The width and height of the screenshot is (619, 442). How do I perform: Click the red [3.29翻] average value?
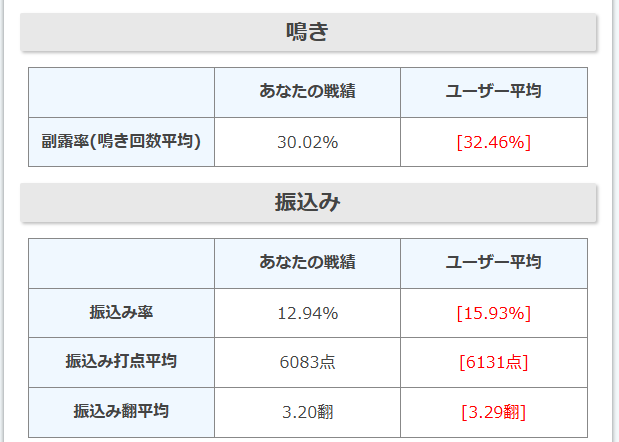[493, 412]
